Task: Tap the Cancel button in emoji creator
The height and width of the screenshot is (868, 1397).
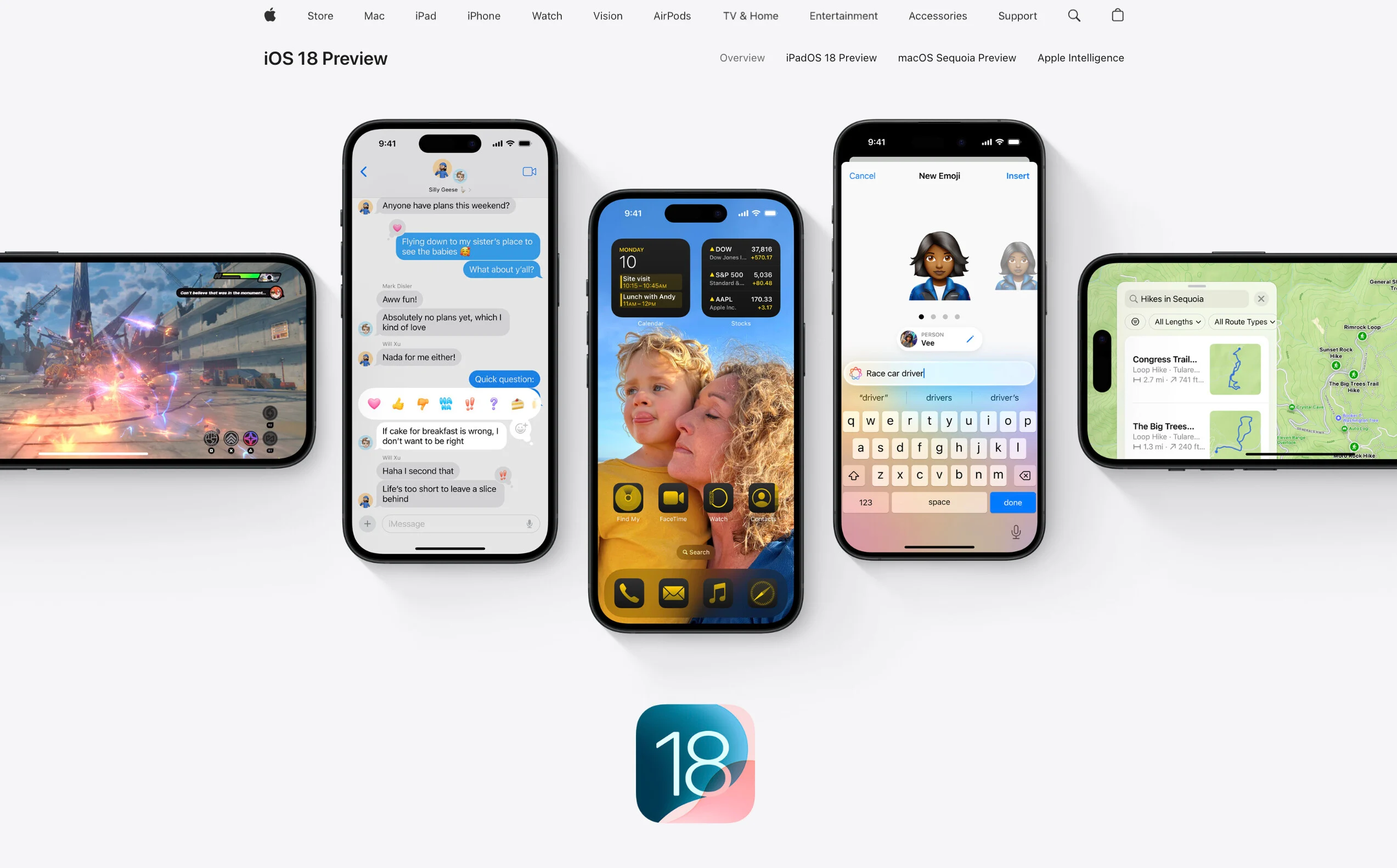Action: 861,176
